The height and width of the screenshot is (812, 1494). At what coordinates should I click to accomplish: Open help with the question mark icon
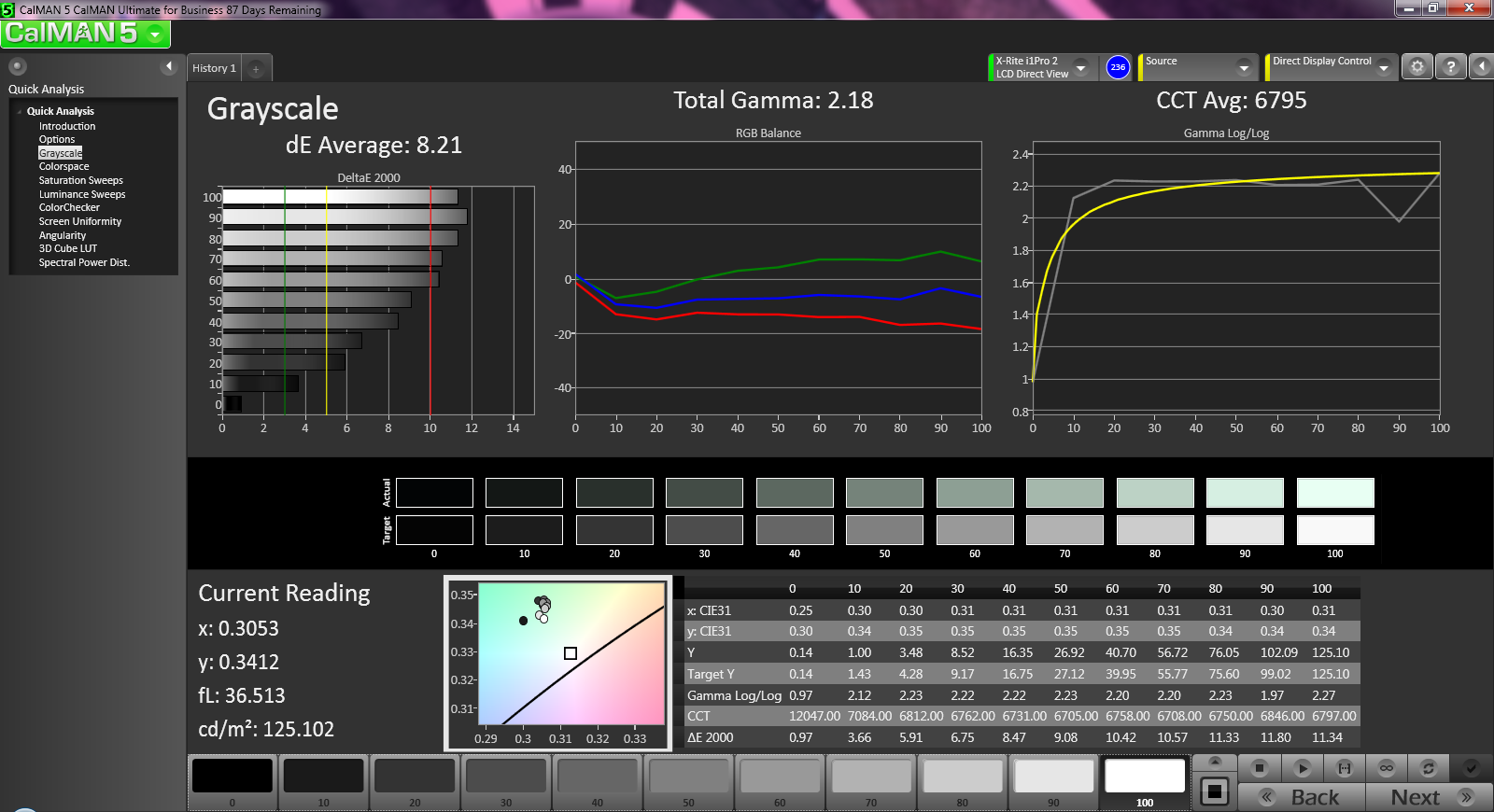1450,67
